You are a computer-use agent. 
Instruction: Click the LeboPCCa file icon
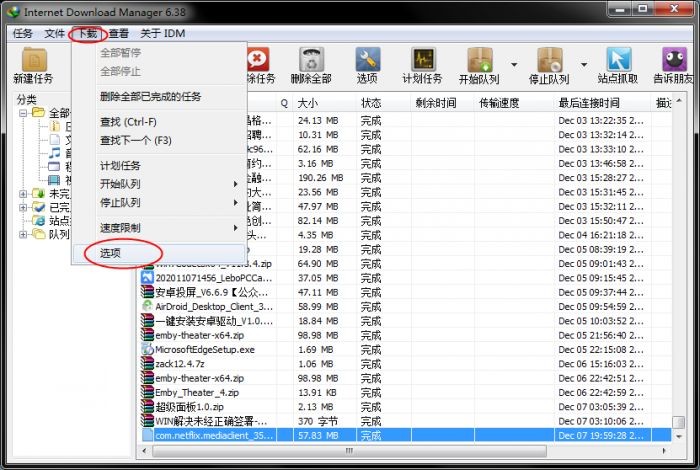coord(147,278)
